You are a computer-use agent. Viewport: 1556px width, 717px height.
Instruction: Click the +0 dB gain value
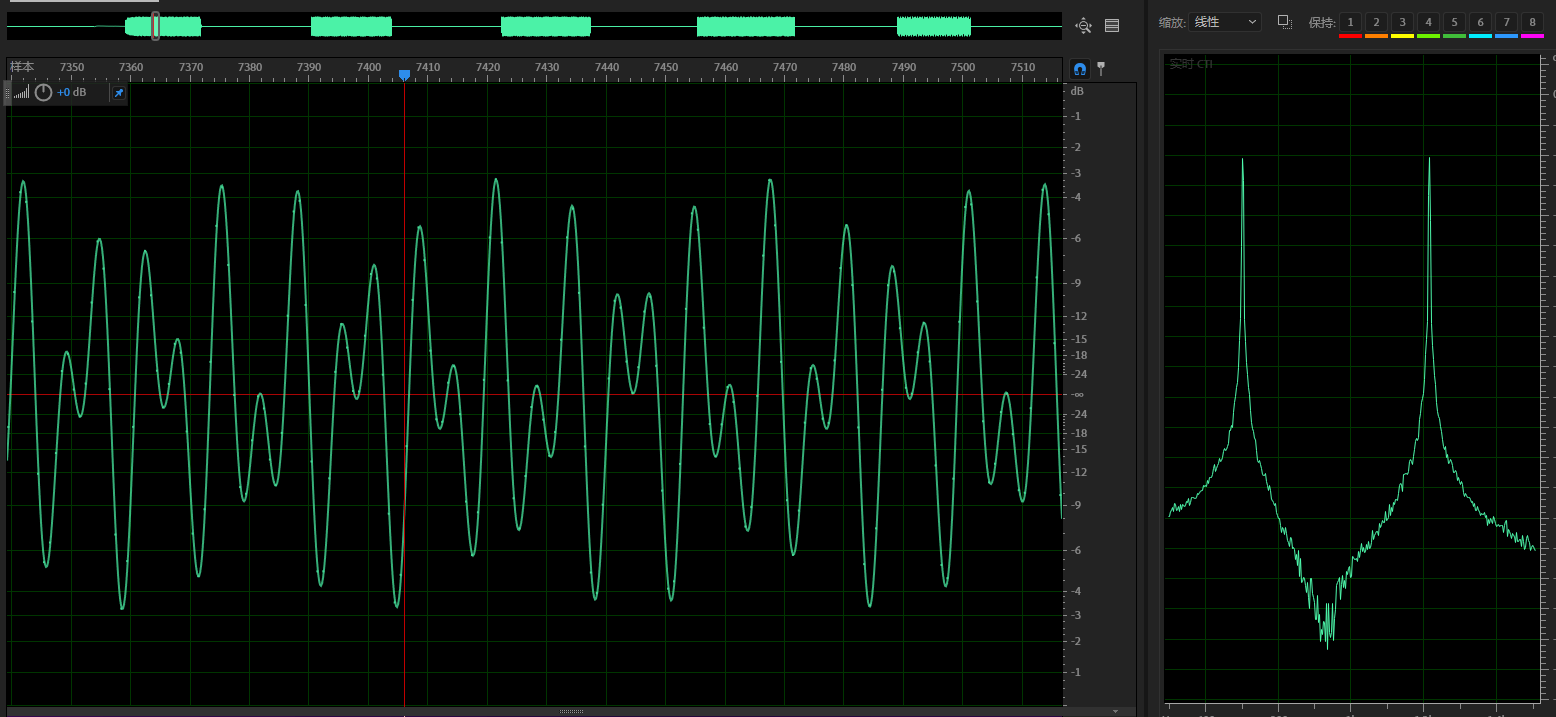tap(71, 93)
